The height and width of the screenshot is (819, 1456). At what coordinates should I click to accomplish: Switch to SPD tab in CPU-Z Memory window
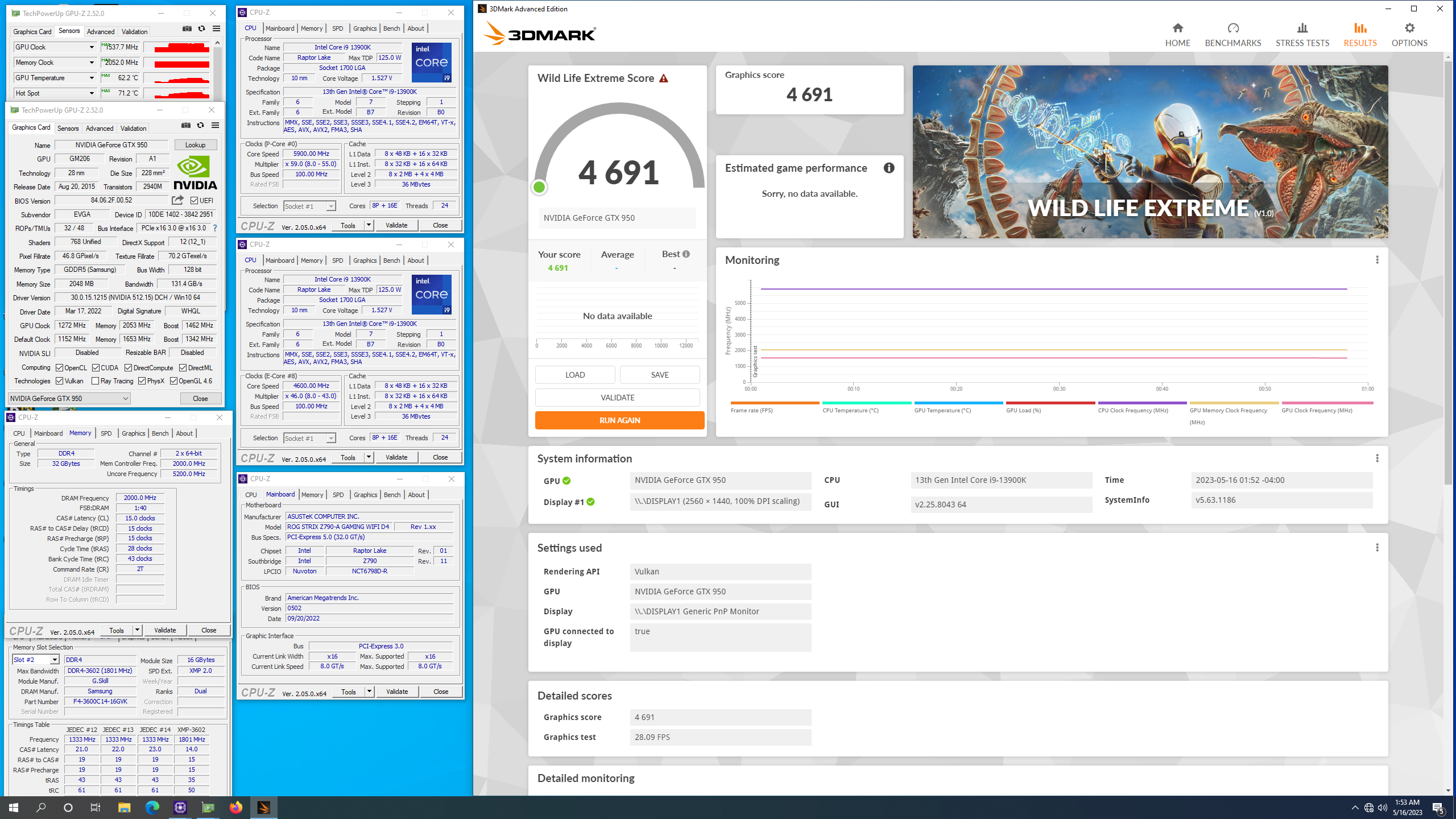tap(106, 433)
